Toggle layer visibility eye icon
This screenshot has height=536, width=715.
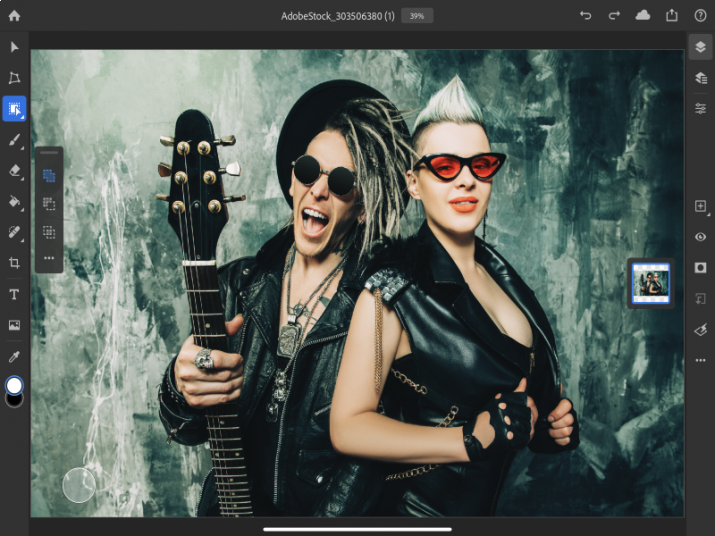pyautogui.click(x=700, y=237)
